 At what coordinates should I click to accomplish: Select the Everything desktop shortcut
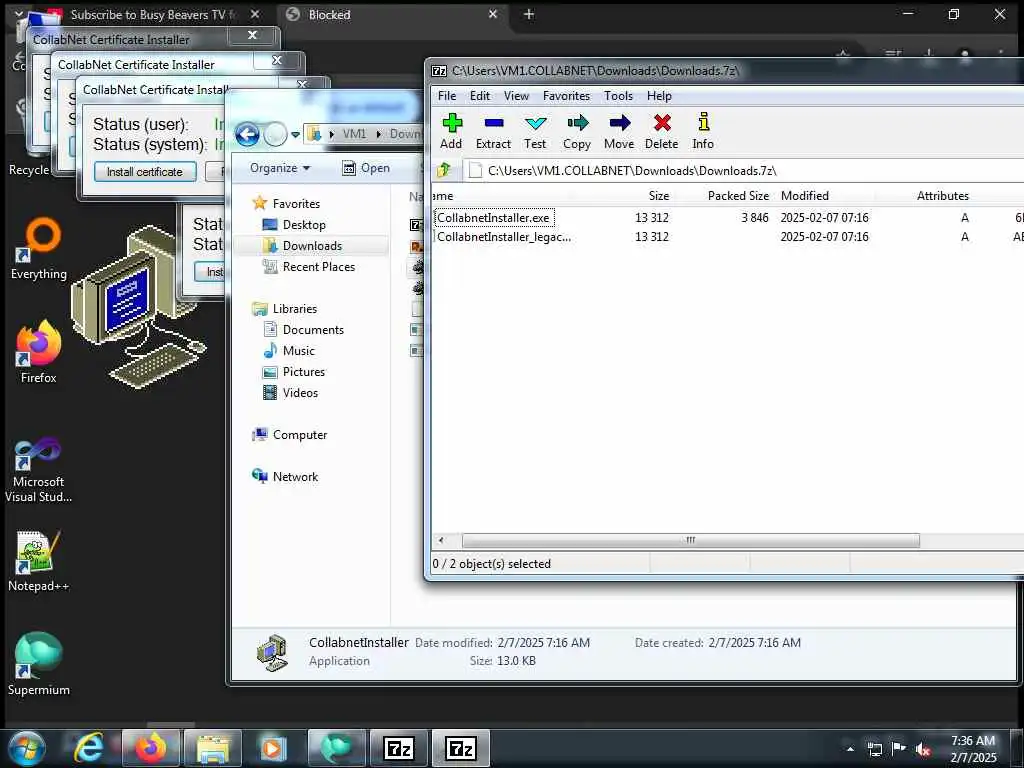coord(39,249)
